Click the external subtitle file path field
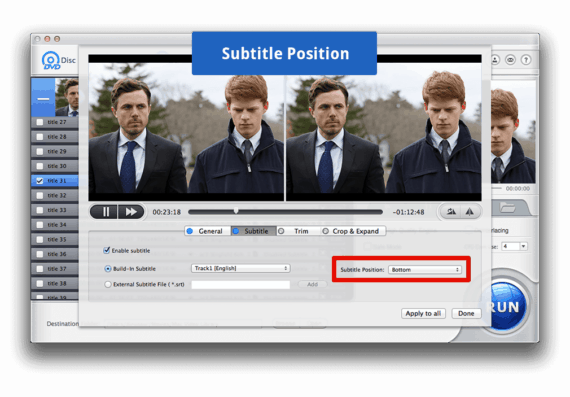The width and height of the screenshot is (570, 397). [241, 284]
